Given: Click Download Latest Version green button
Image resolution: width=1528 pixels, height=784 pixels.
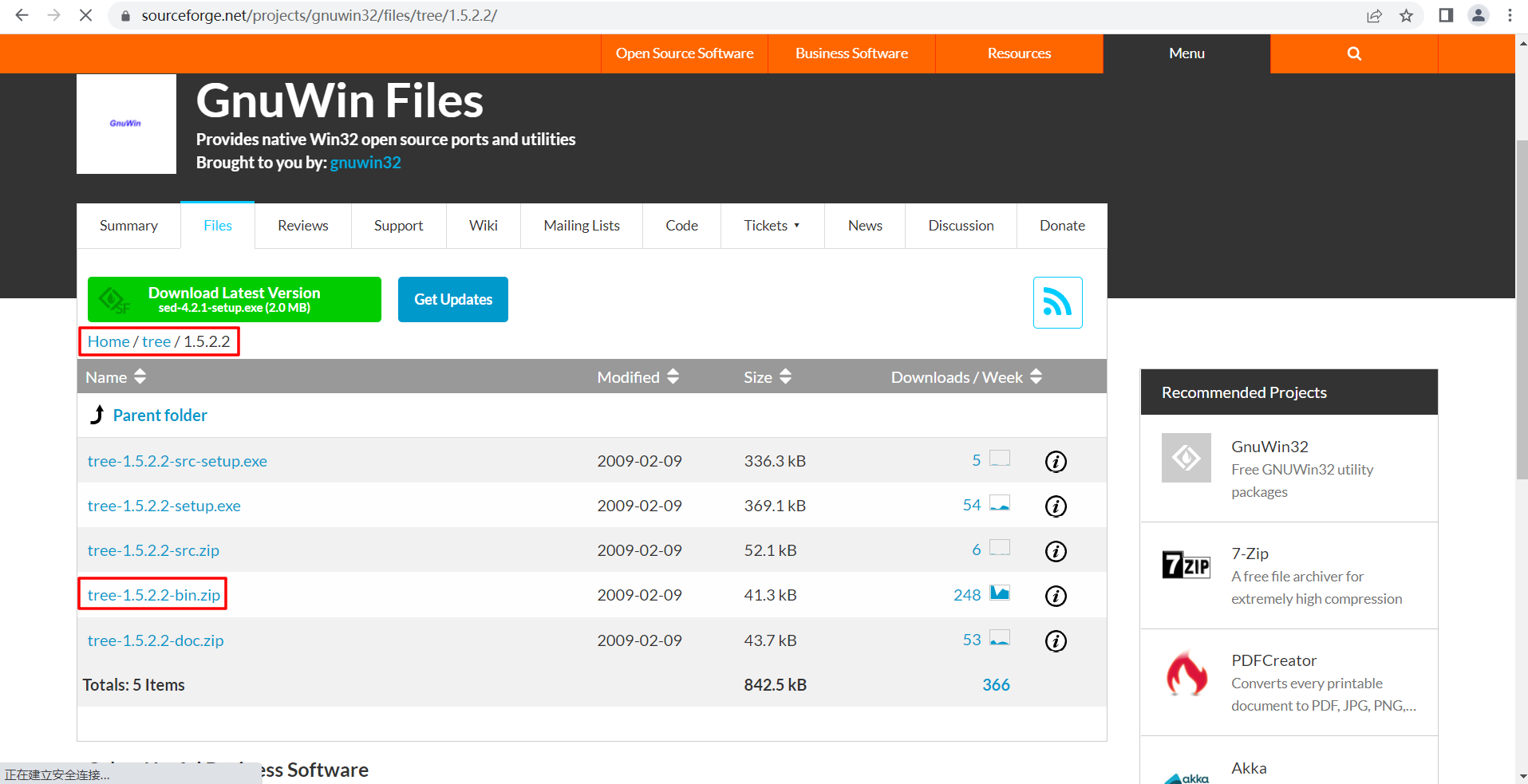Looking at the screenshot, I should (235, 299).
